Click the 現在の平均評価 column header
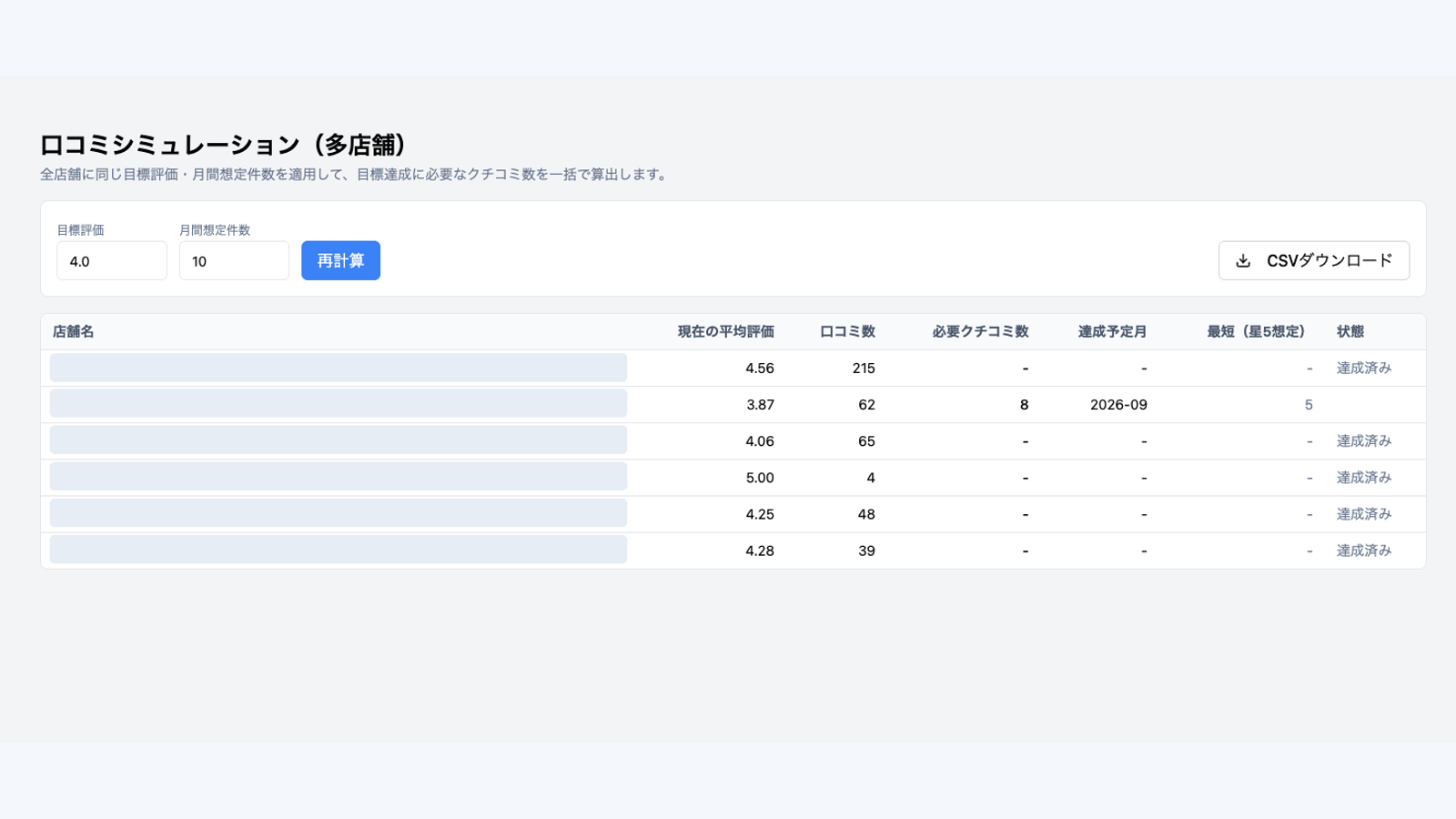Screen dimensions: 1456x819 click(725, 332)
